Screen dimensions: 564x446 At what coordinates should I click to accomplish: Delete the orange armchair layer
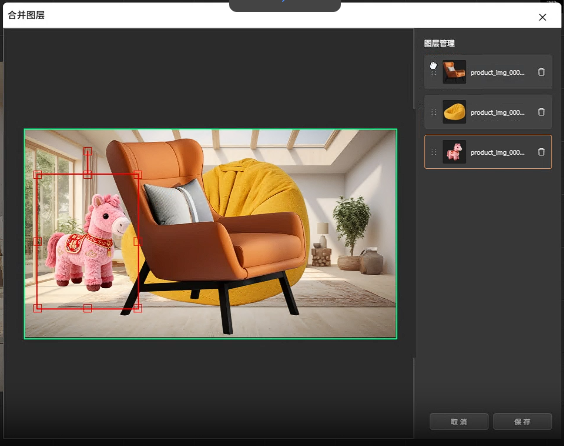click(541, 72)
